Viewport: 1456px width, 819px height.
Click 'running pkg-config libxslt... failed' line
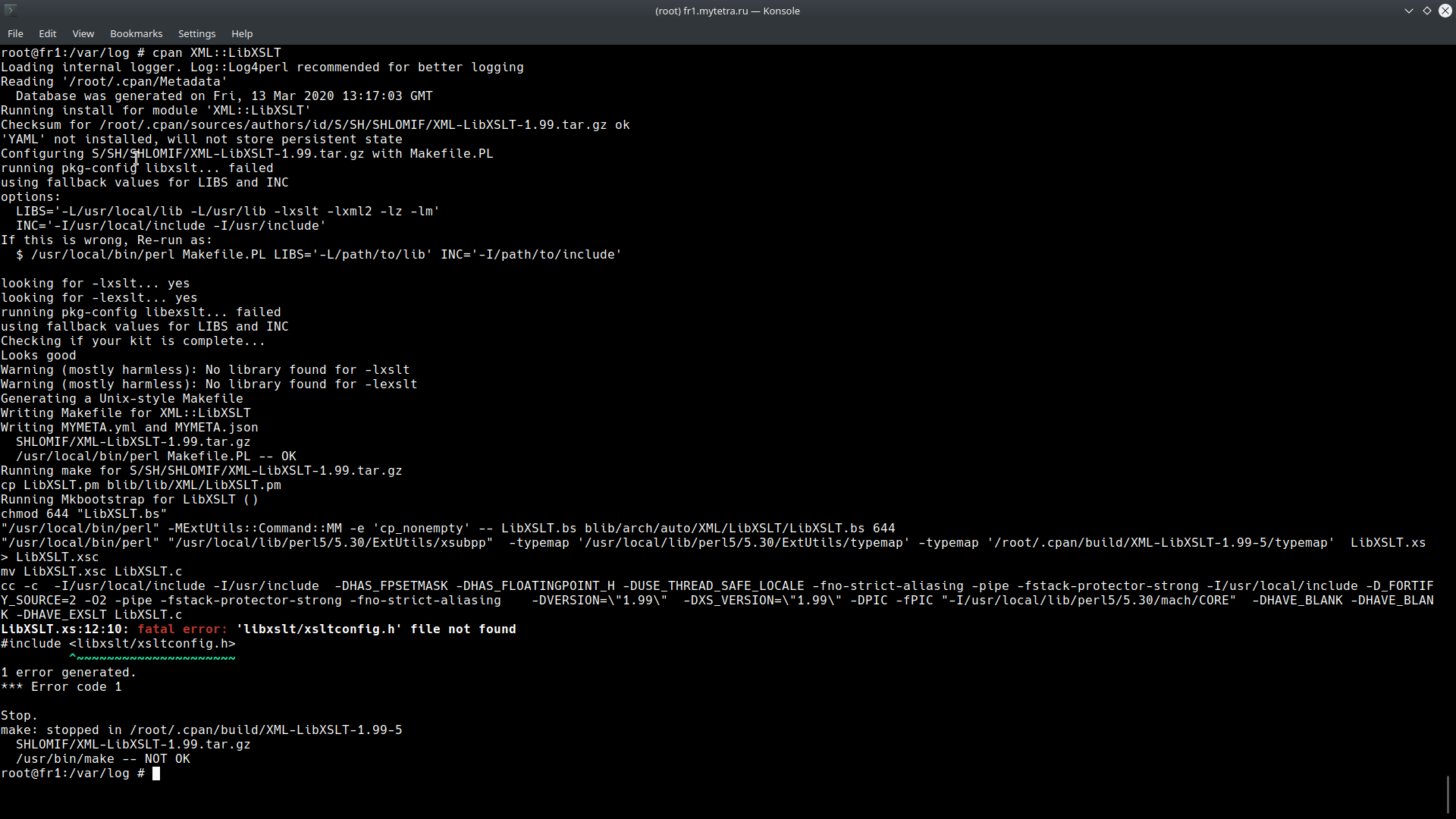137,168
